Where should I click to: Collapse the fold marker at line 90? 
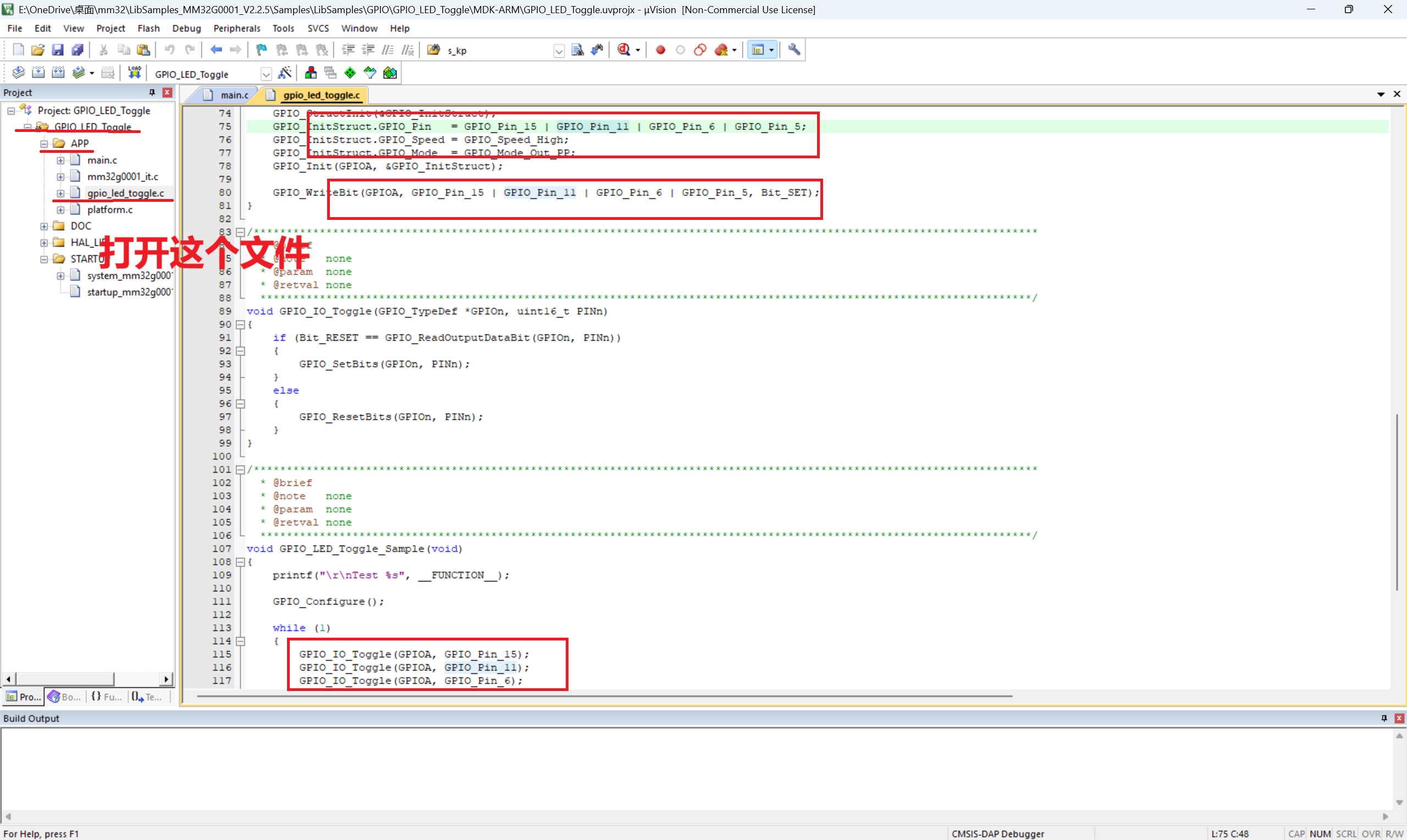pyautogui.click(x=240, y=324)
